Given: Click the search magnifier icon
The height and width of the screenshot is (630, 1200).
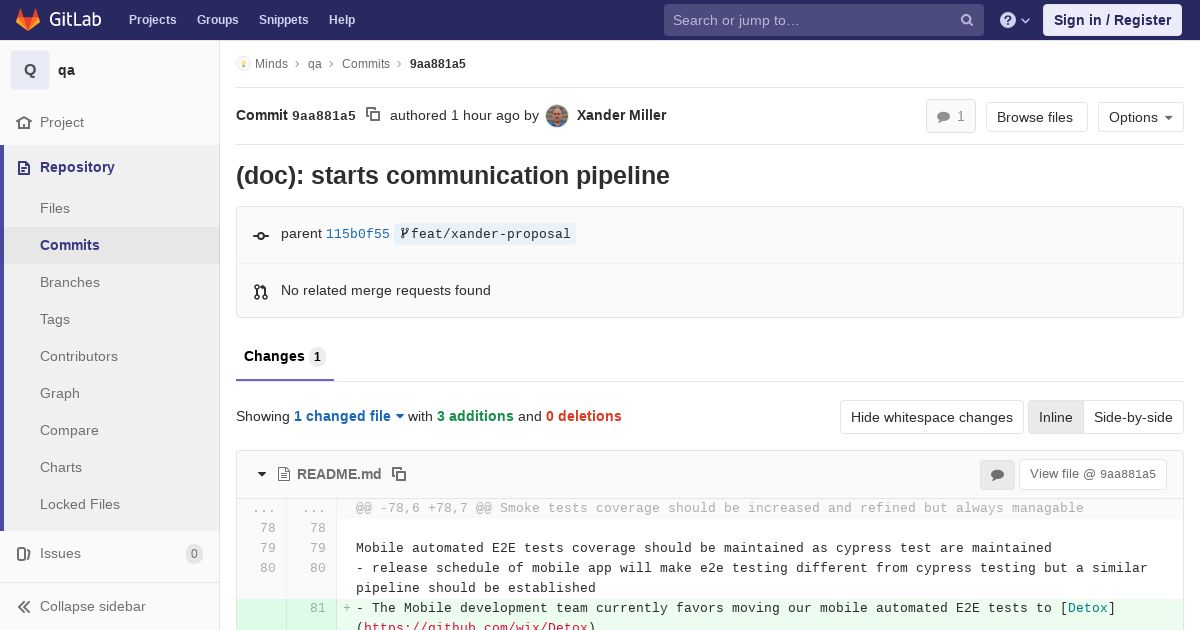Looking at the screenshot, I should click(967, 20).
